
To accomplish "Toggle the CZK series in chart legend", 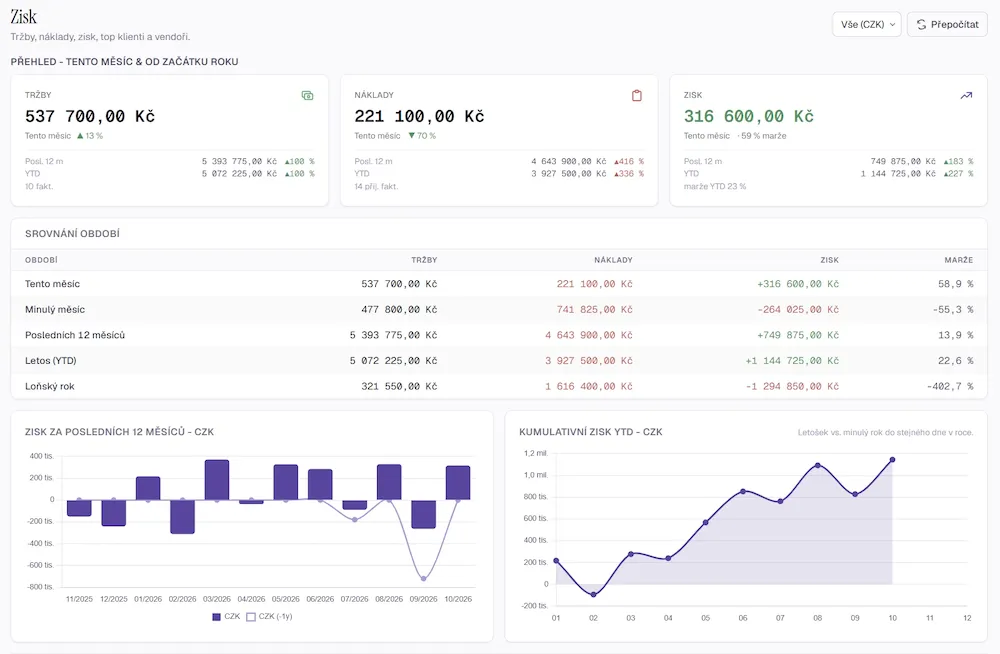I will point(226,616).
